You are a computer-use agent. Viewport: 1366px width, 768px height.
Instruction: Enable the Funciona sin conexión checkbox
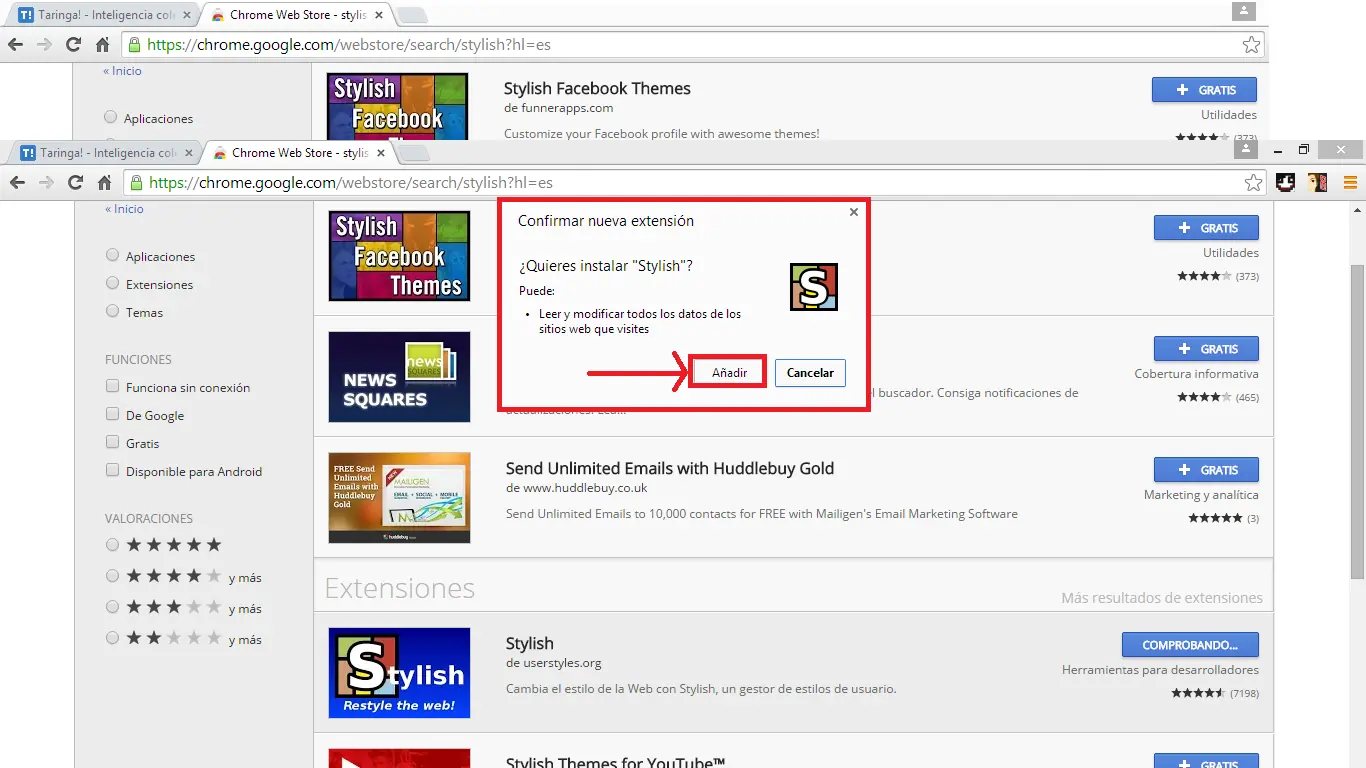(112, 387)
